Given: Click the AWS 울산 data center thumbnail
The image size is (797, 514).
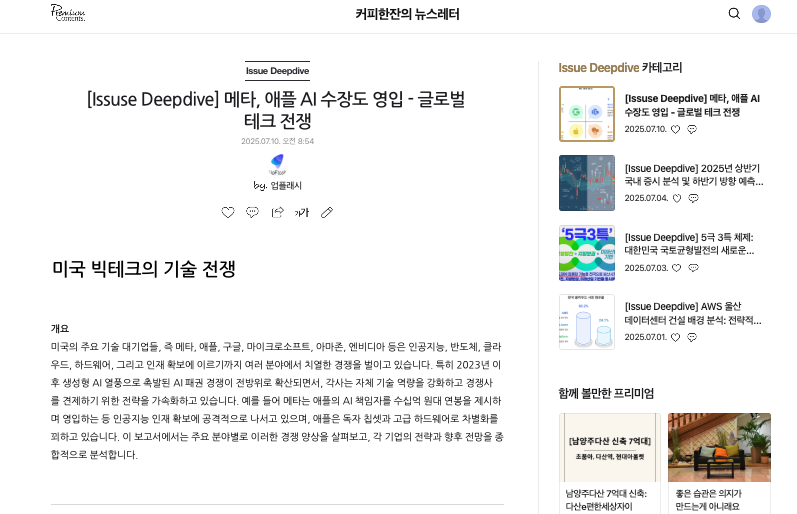Looking at the screenshot, I should pos(587,322).
